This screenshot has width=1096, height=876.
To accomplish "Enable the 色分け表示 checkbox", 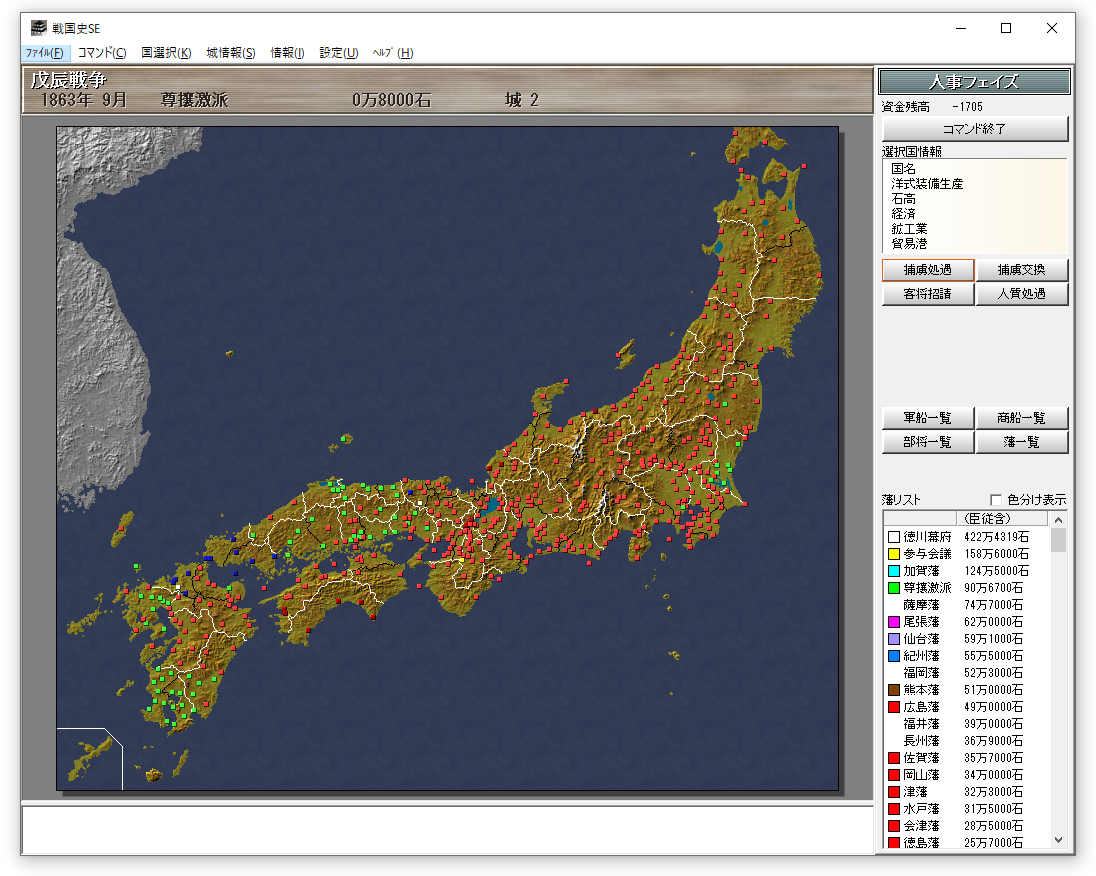I will 996,500.
